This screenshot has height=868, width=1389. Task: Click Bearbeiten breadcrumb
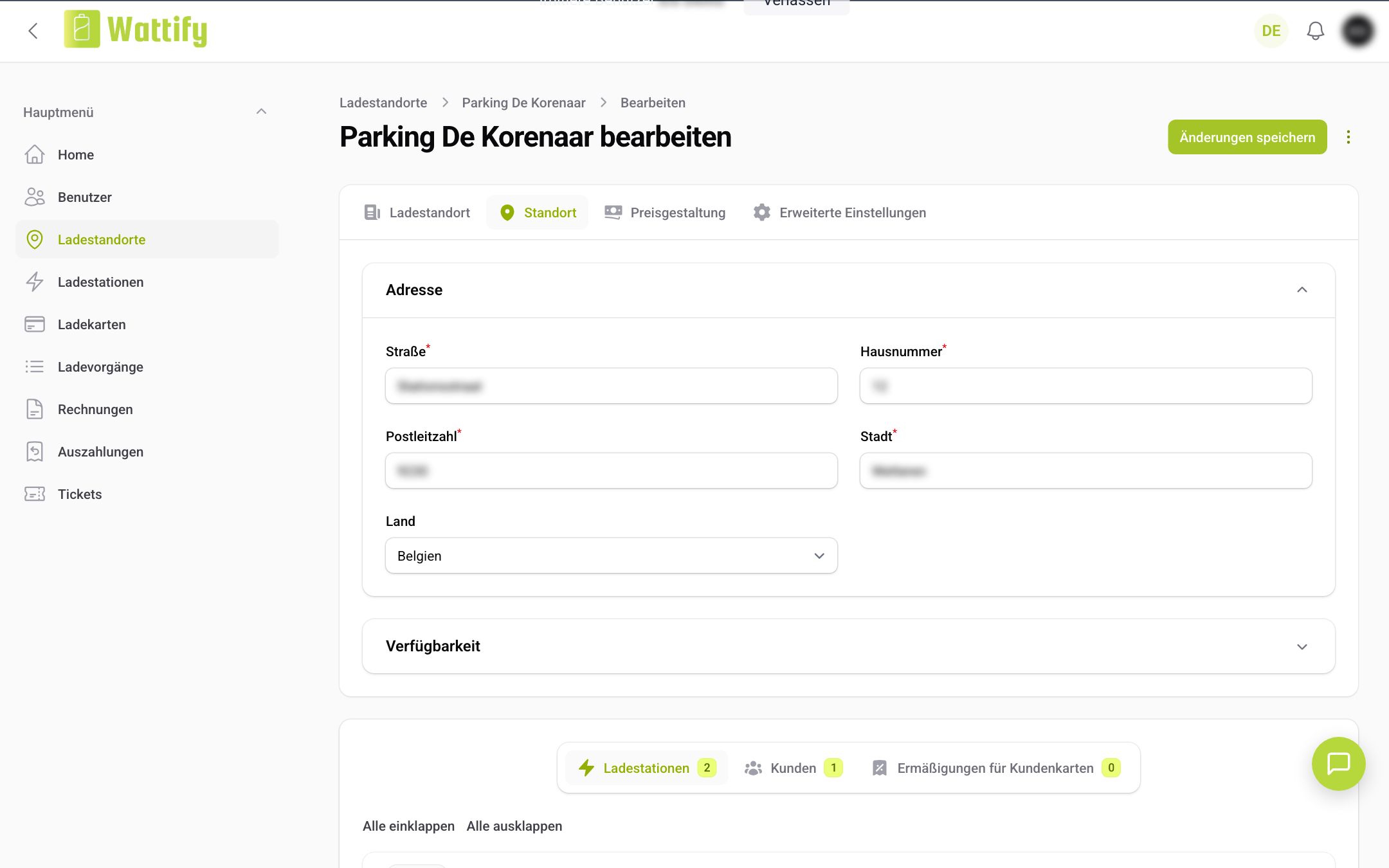(653, 103)
